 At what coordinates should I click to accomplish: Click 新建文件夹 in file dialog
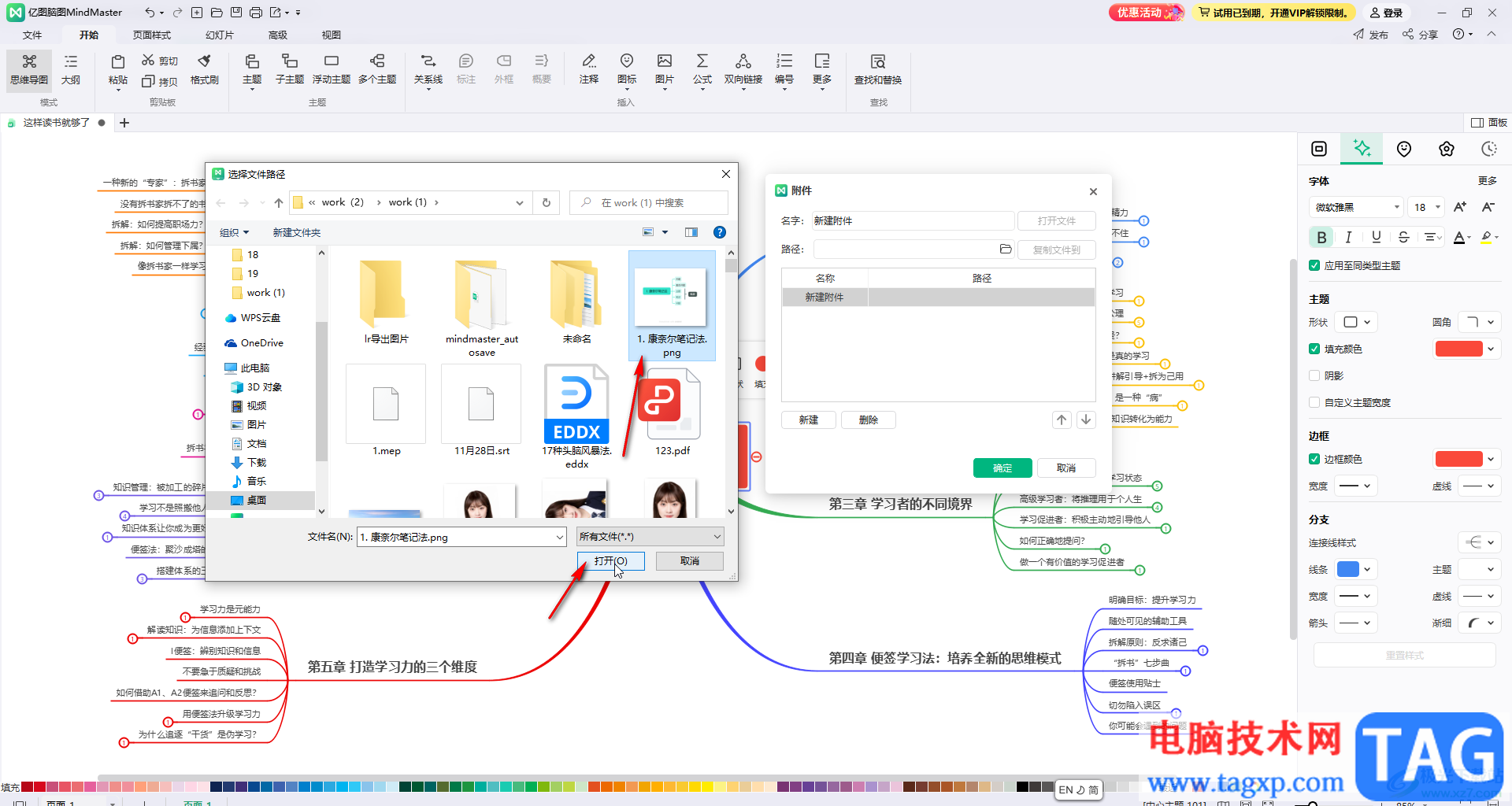(297, 232)
